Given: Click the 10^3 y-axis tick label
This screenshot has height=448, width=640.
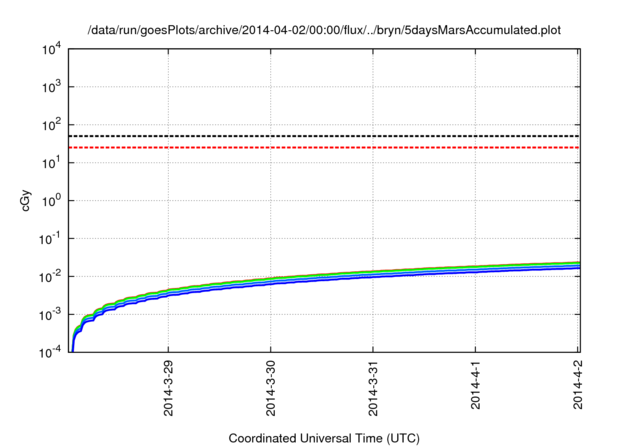Looking at the screenshot, I should (x=52, y=87).
